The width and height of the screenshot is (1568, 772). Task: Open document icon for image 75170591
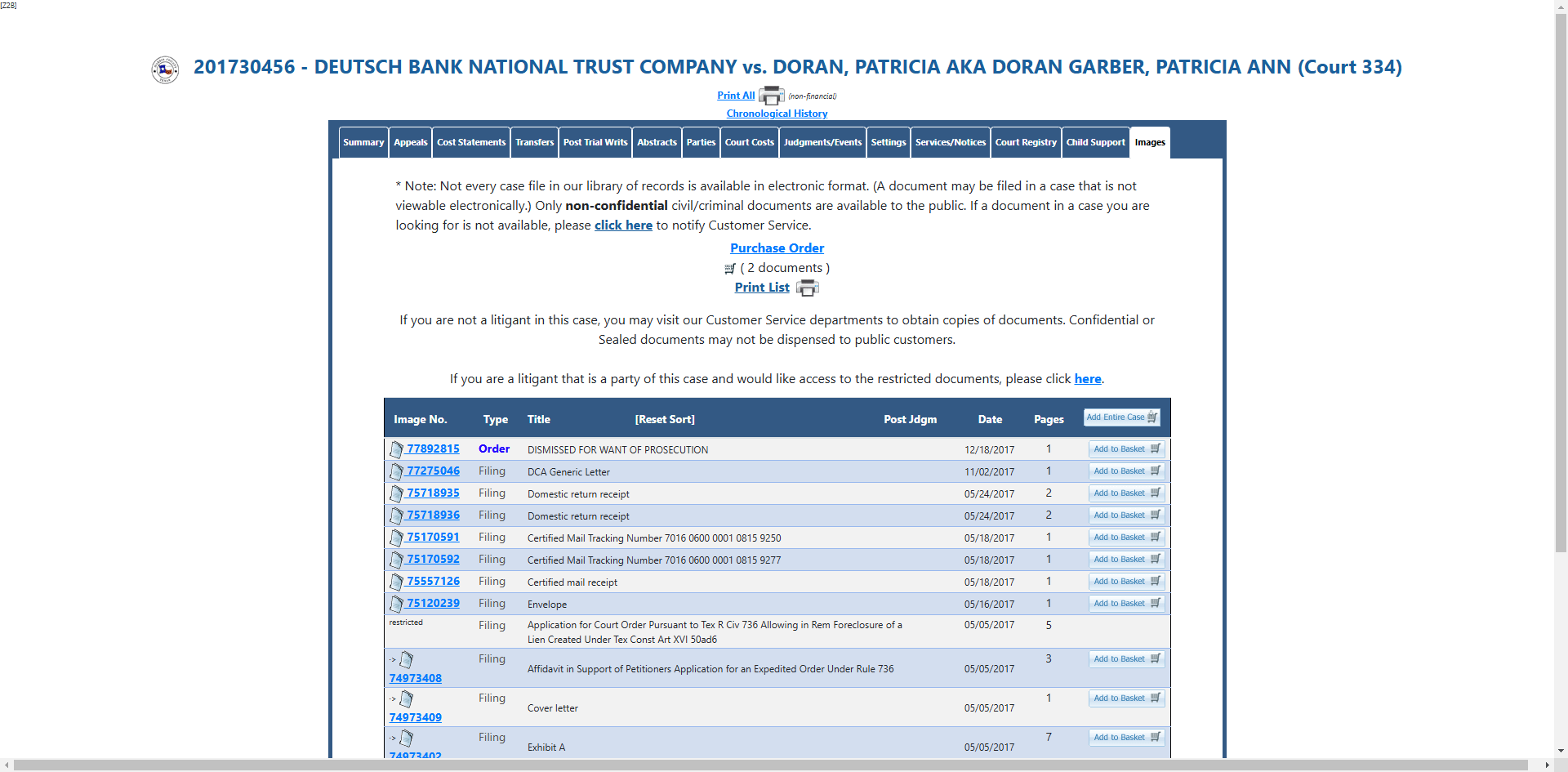coord(396,538)
